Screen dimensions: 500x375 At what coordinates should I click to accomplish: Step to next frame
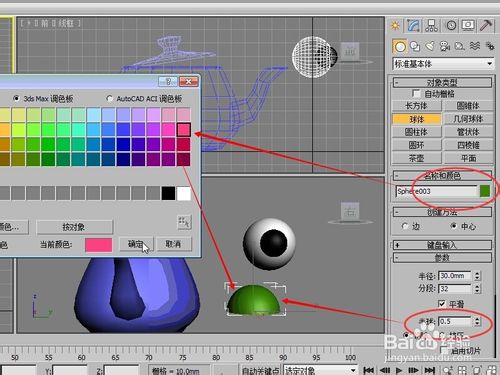pos(413,370)
